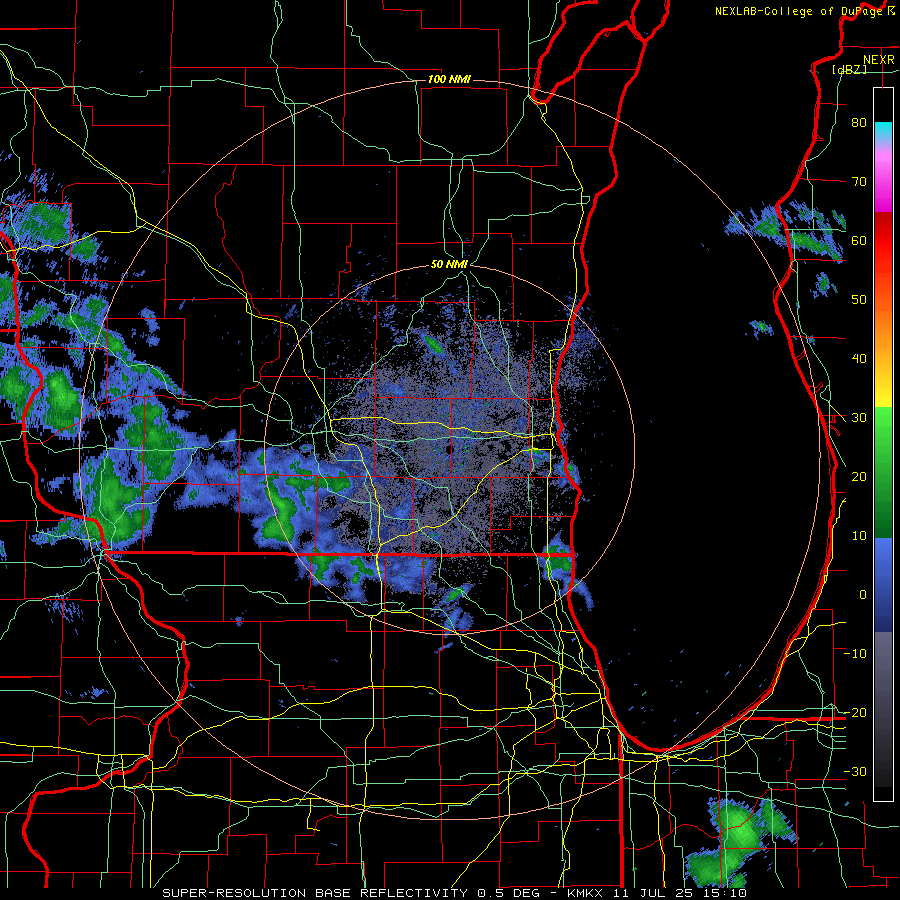The height and width of the screenshot is (900, 900).
Task: Click the KMKX station identifier in caption
Action: coord(587,893)
